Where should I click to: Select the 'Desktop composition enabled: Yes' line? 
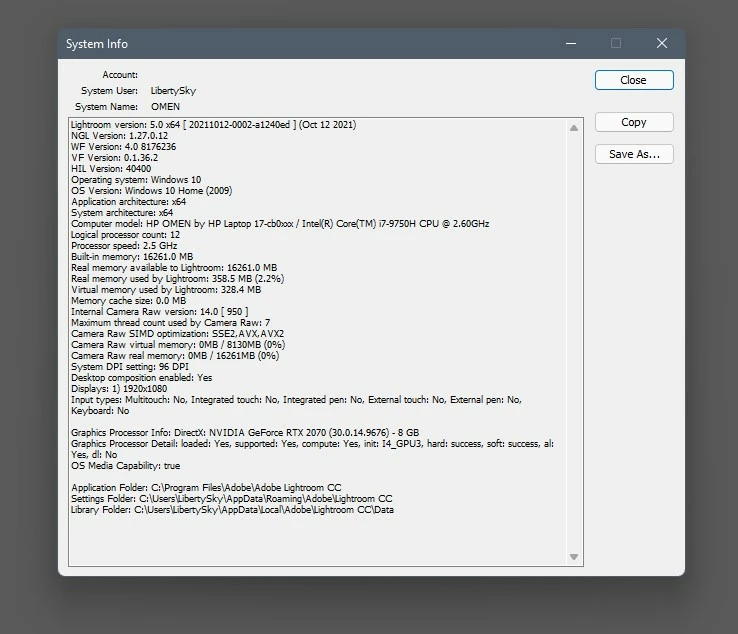tap(142, 377)
